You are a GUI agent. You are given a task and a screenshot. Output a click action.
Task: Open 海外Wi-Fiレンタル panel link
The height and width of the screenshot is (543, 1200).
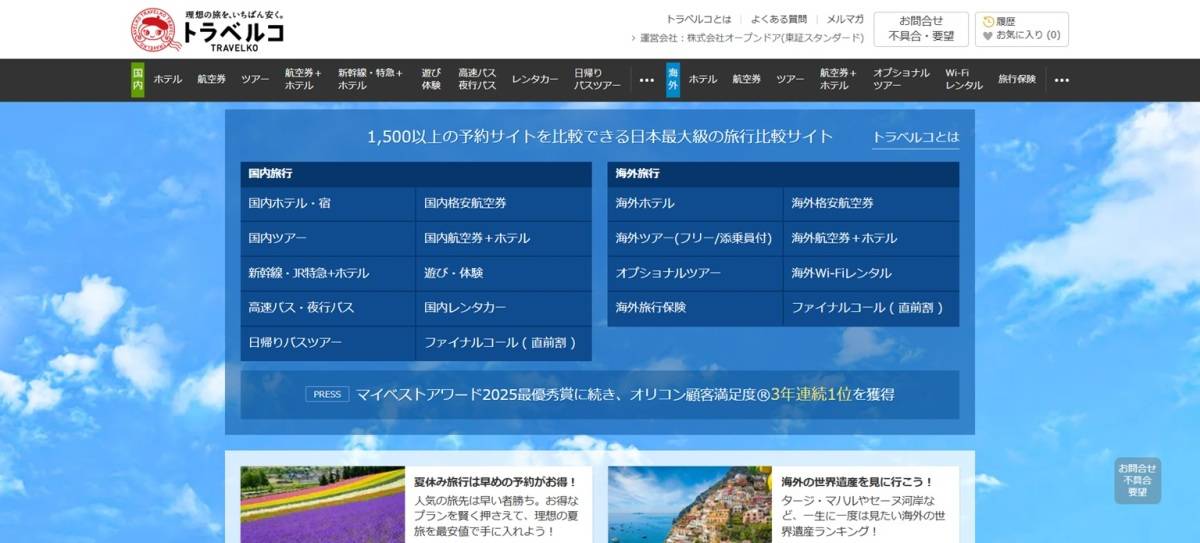871,273
